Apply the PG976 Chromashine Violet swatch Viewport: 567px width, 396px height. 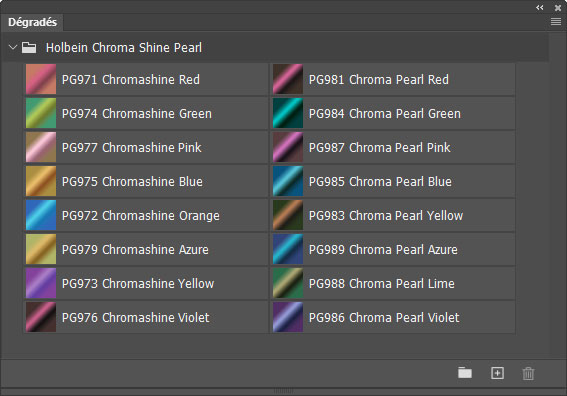click(x=41, y=317)
